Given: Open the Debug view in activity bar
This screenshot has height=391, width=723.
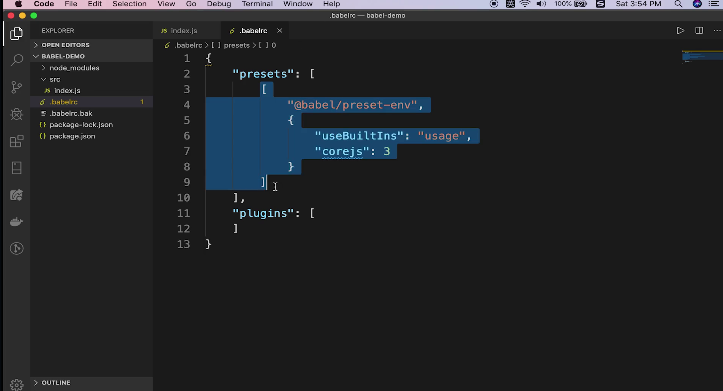Looking at the screenshot, I should [17, 114].
